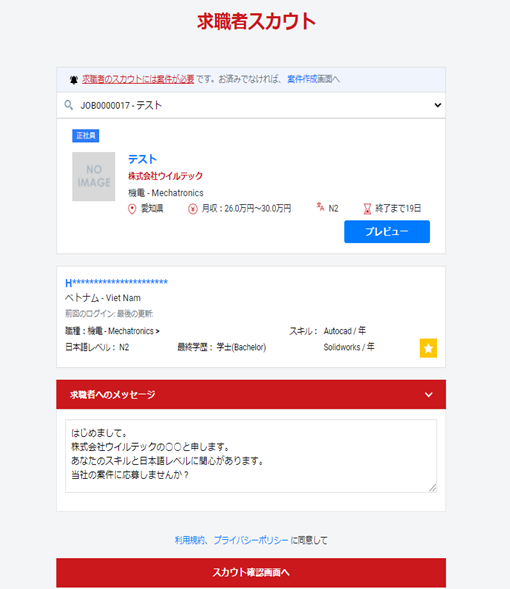Open the 利用規約 link
This screenshot has width=510, height=589.
point(190,541)
